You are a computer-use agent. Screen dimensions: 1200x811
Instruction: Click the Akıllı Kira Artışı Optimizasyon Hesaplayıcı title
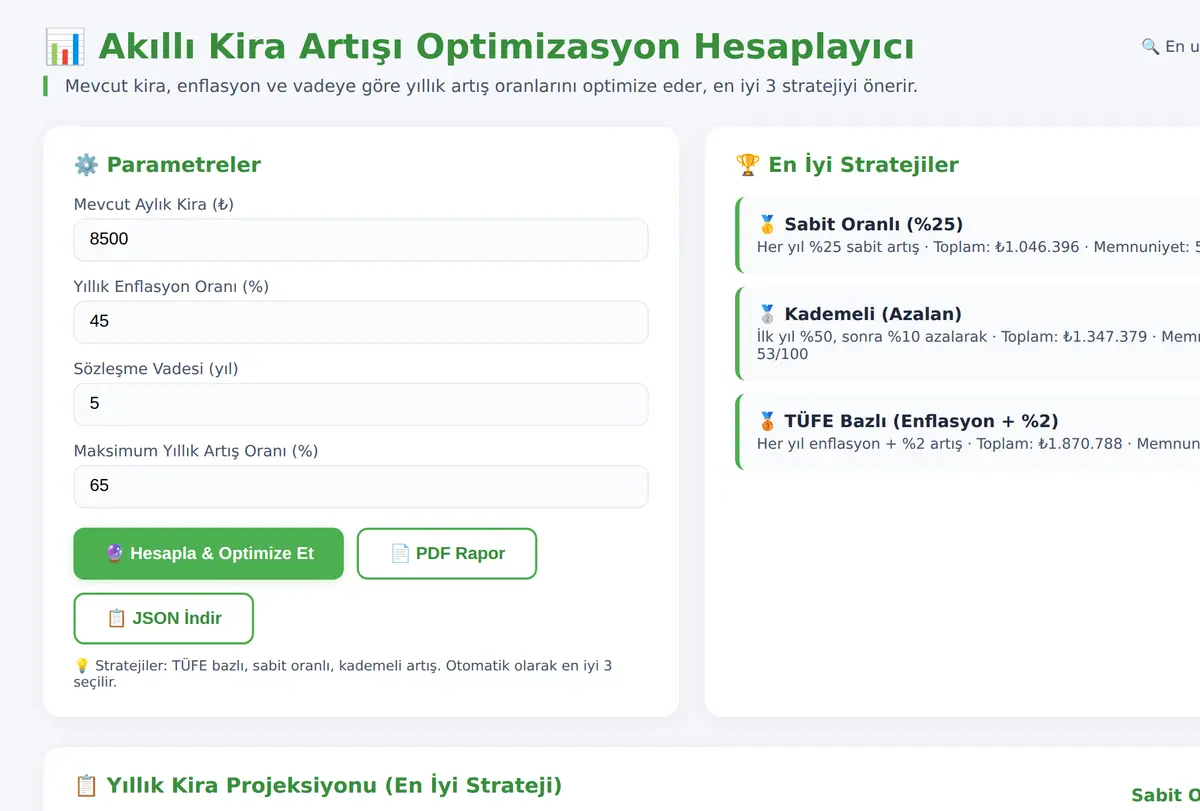click(x=479, y=47)
